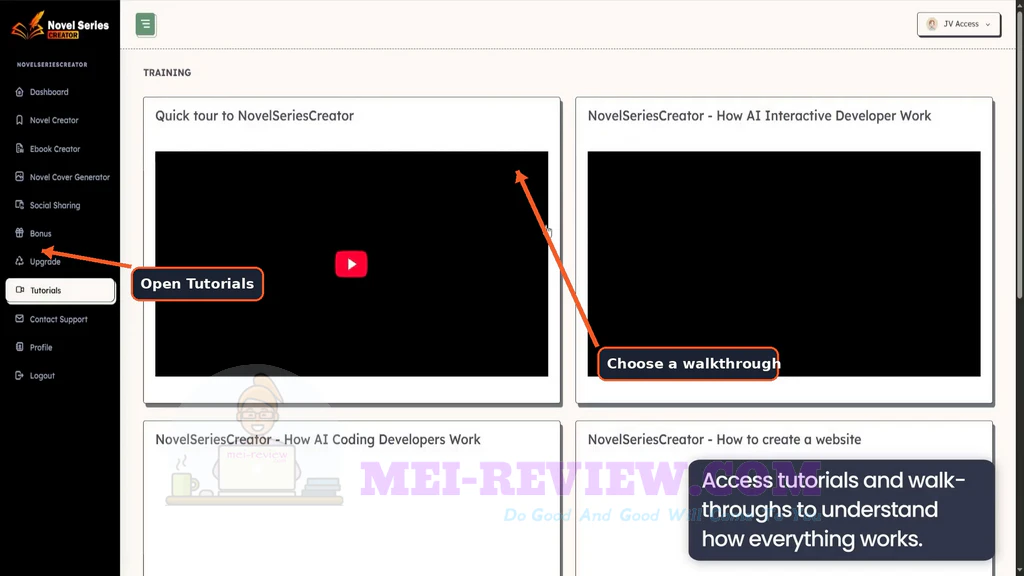Go to Dashboard in sidebar
1024x576 pixels.
pyautogui.click(x=49, y=92)
